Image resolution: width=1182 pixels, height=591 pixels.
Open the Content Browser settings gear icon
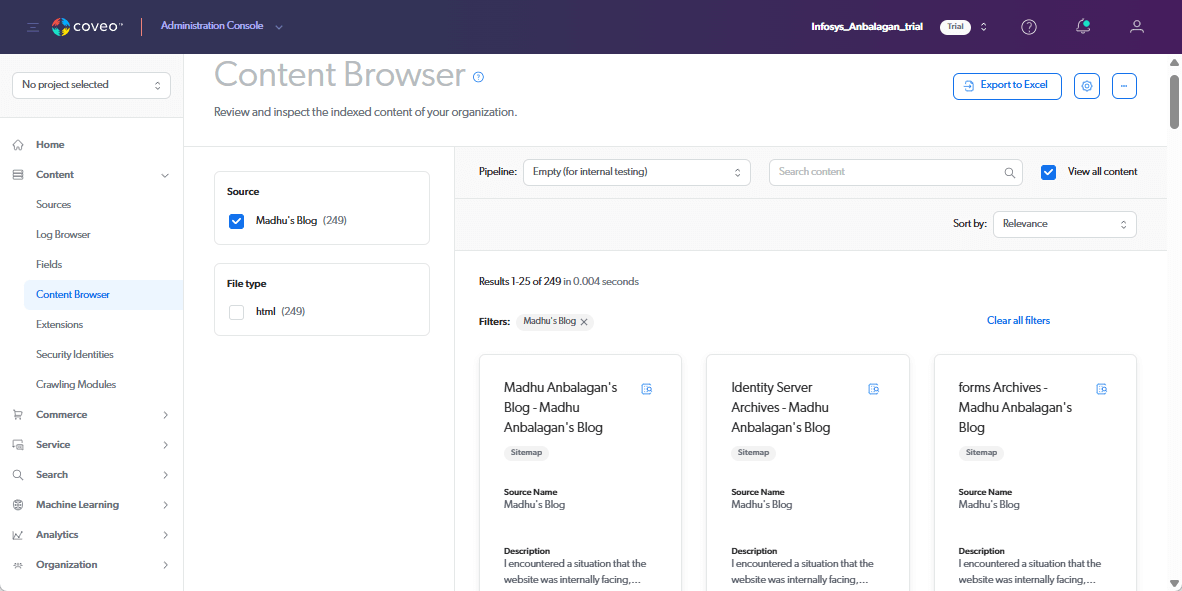pyautogui.click(x=1087, y=86)
